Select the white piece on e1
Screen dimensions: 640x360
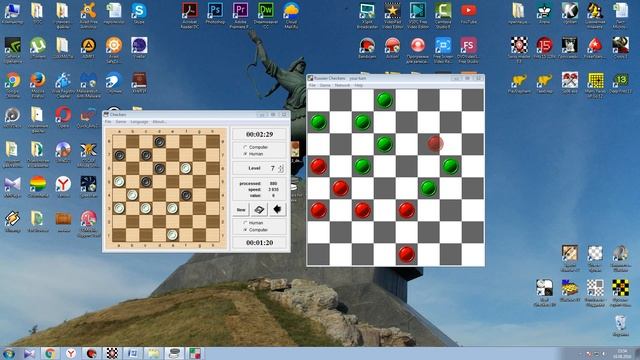click(172, 235)
